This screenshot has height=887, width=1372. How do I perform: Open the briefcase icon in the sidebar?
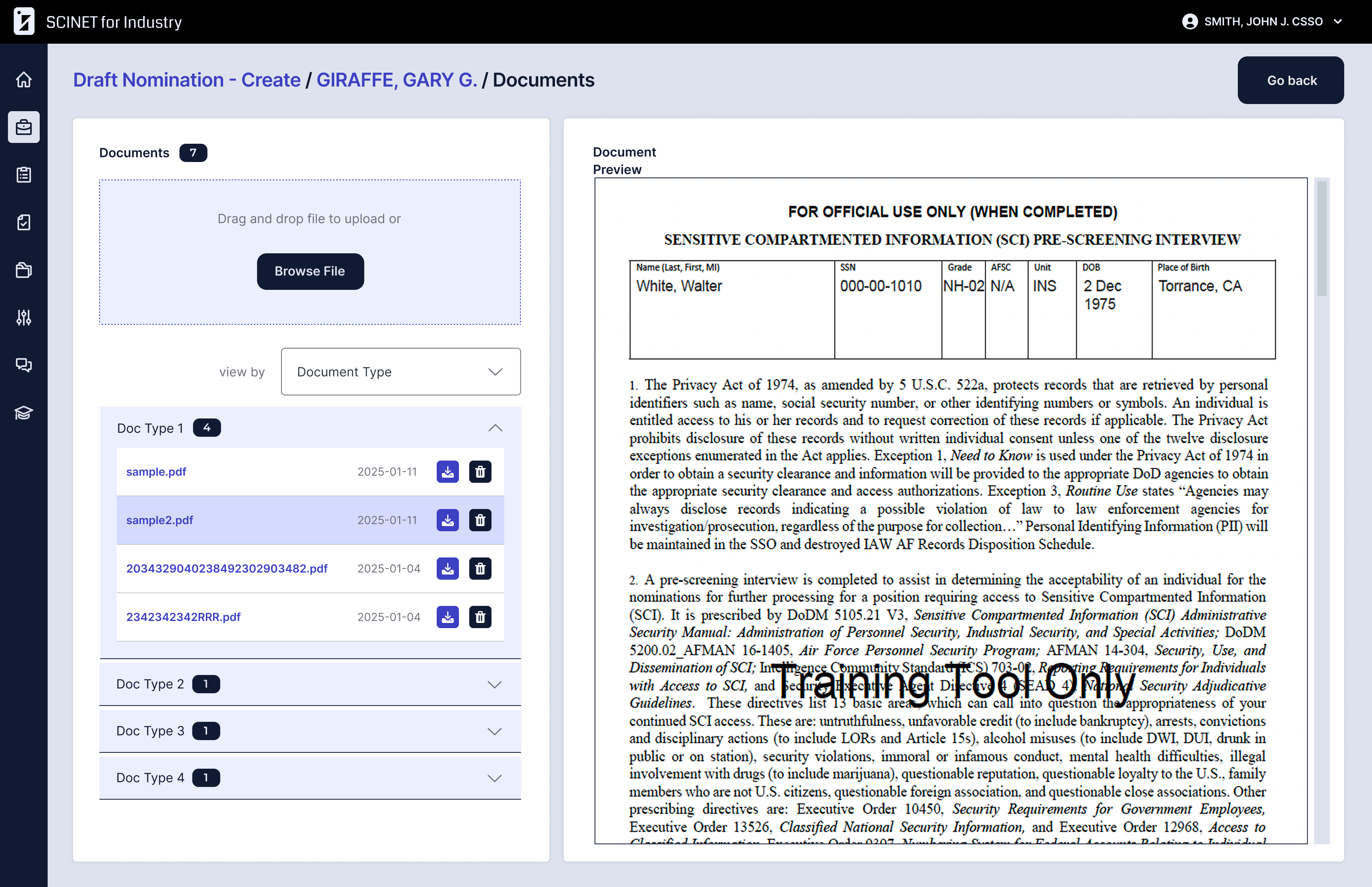(23, 127)
